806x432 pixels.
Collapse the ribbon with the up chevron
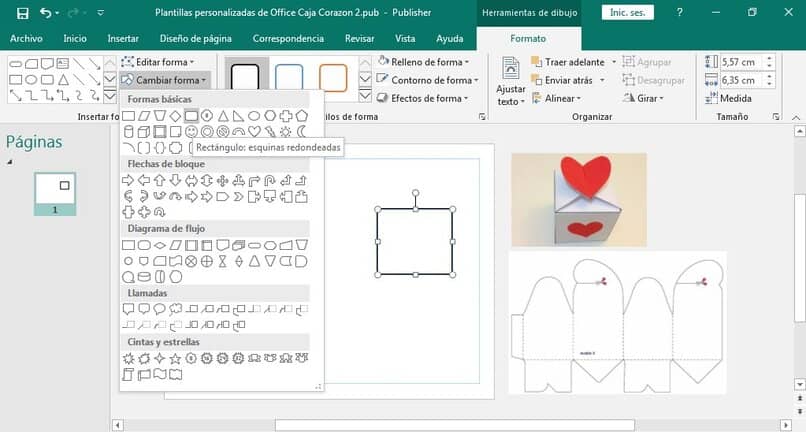(x=796, y=117)
